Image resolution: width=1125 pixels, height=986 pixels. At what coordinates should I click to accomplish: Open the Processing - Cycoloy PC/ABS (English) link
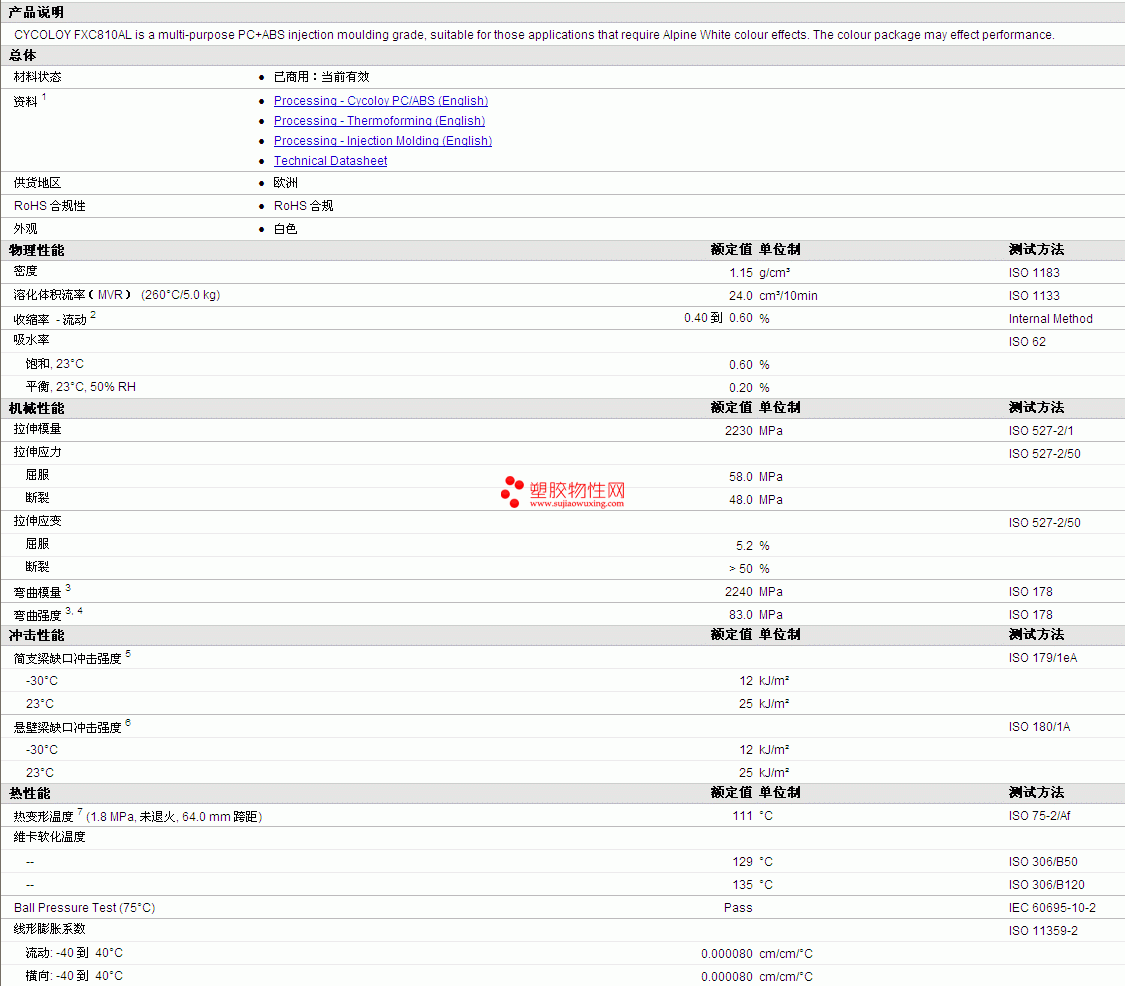pos(380,101)
